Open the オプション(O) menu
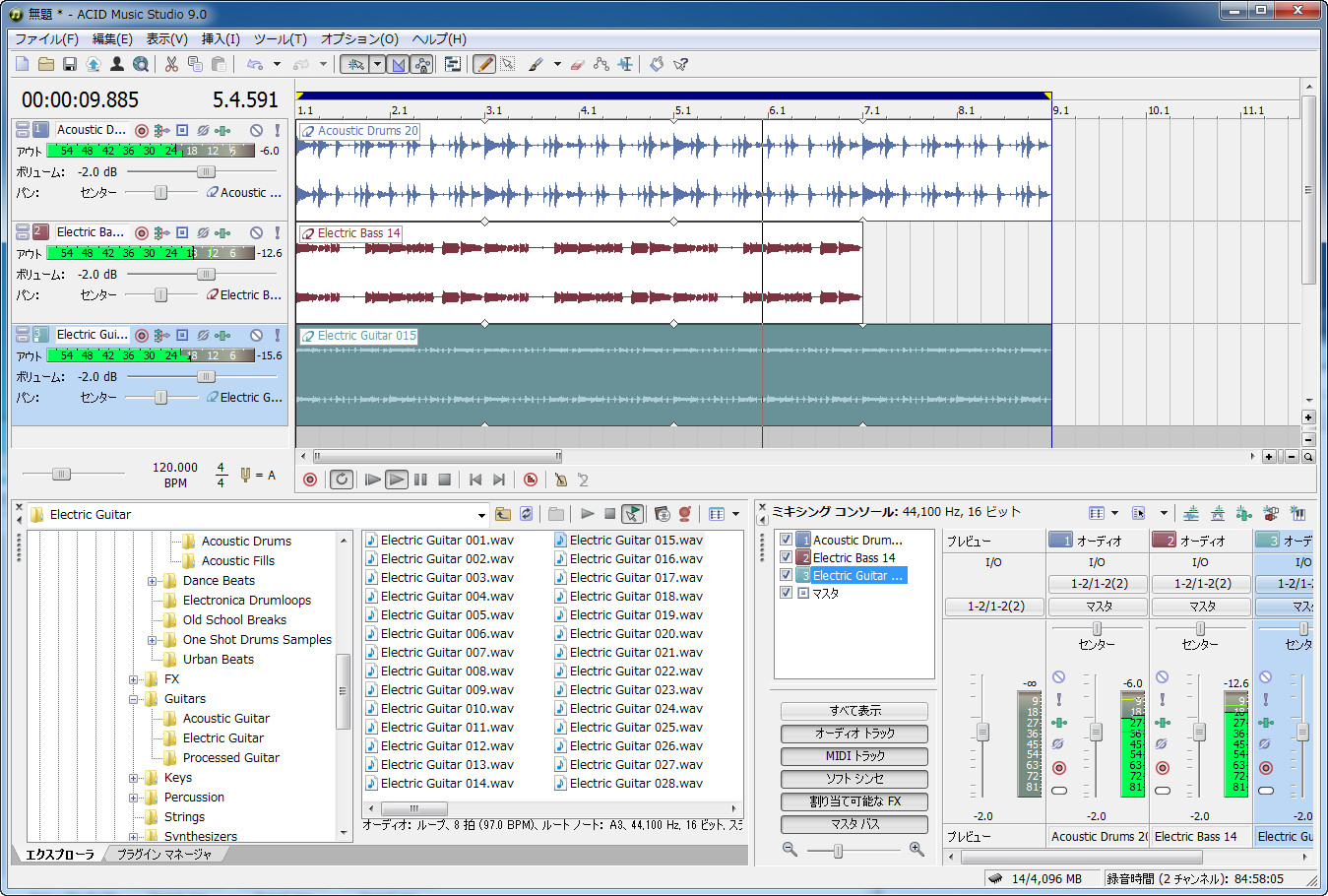This screenshot has width=1328, height=896. pos(359,39)
